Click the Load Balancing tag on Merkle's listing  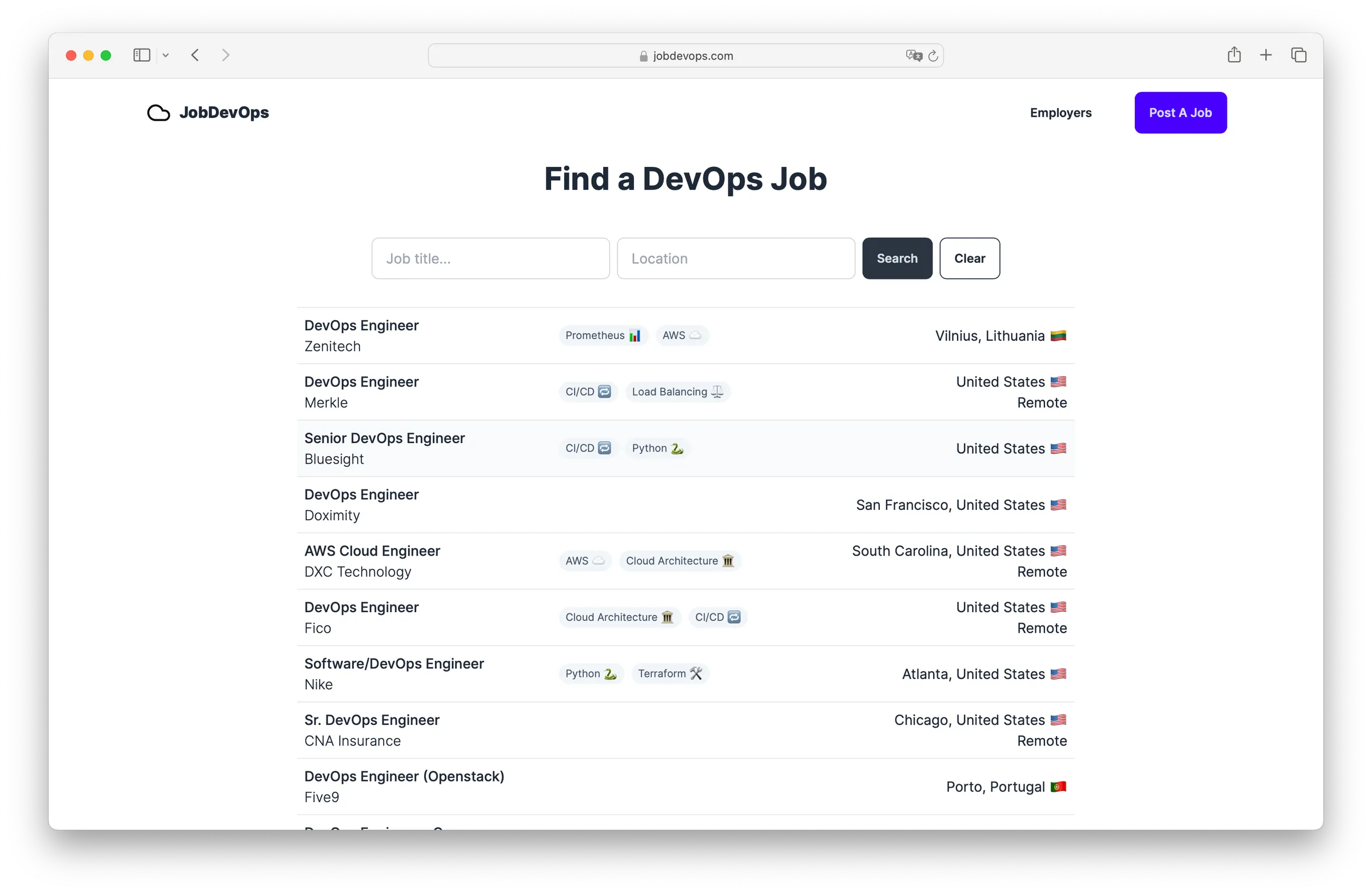click(677, 392)
